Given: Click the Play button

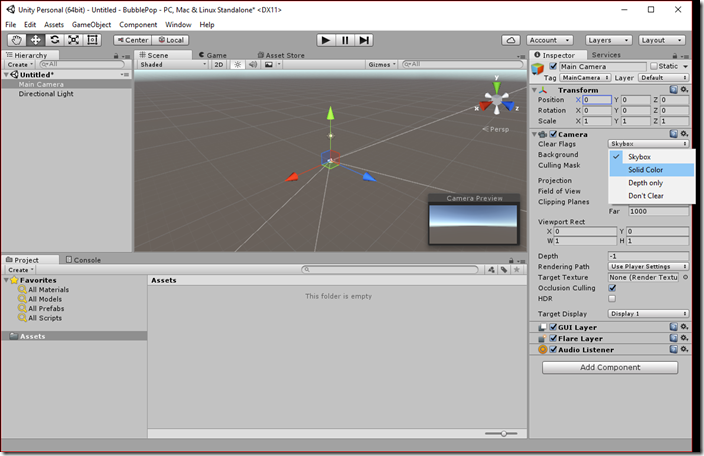Looking at the screenshot, I should [x=326, y=40].
